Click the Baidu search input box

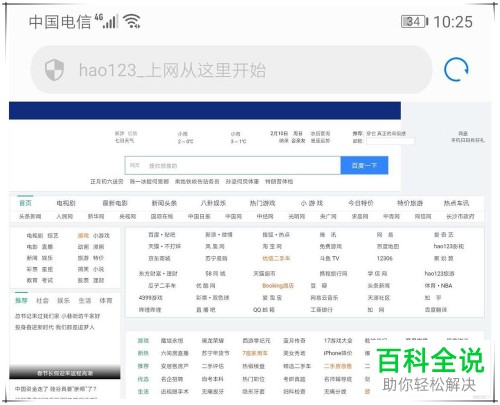pos(233,165)
